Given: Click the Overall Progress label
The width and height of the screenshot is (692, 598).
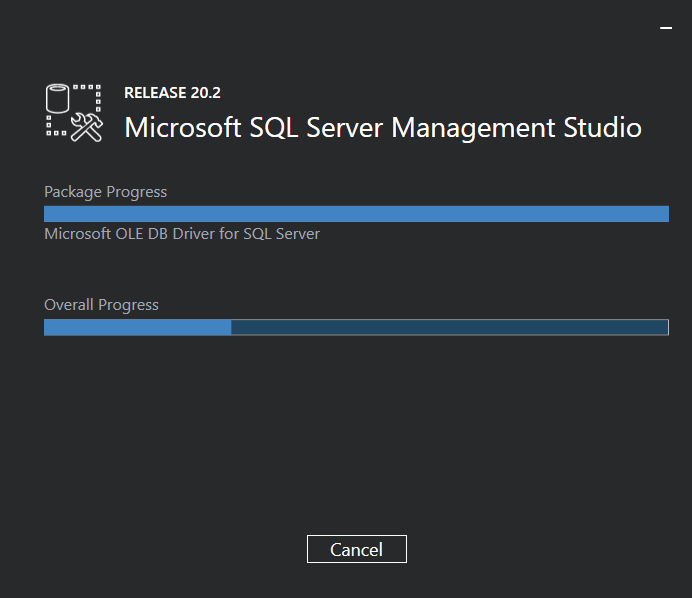Looking at the screenshot, I should coord(101,305).
